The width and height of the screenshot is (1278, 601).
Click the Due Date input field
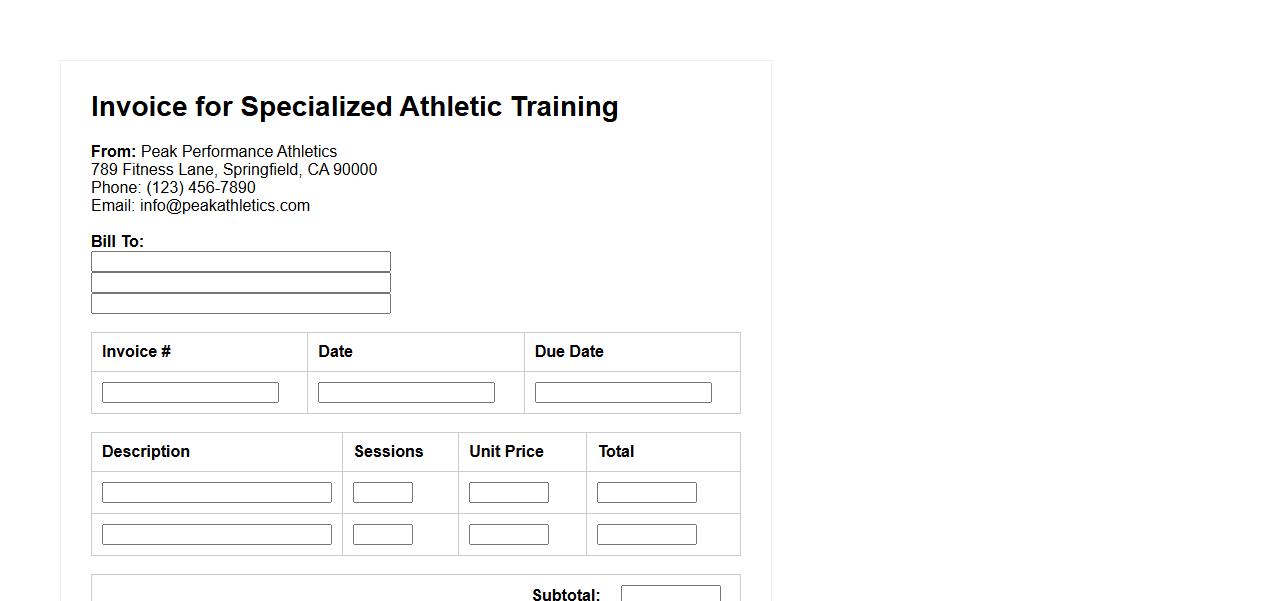pos(623,393)
